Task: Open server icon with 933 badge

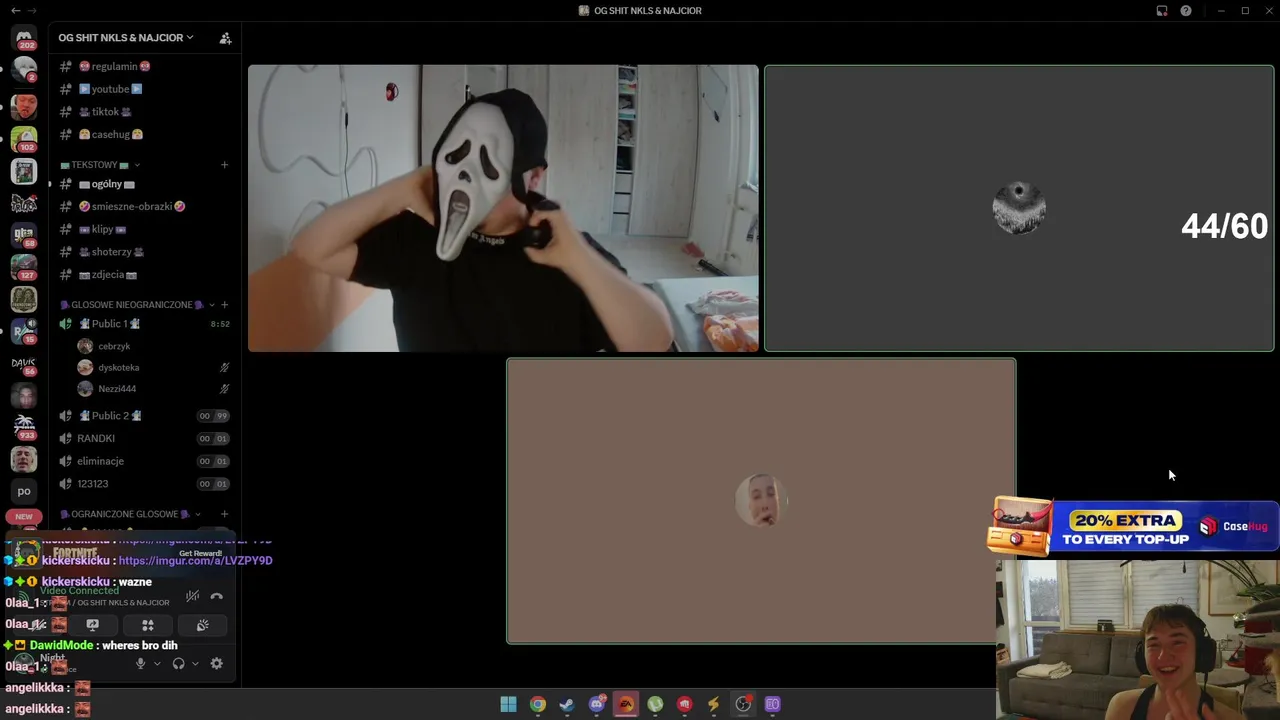Action: click(24, 427)
